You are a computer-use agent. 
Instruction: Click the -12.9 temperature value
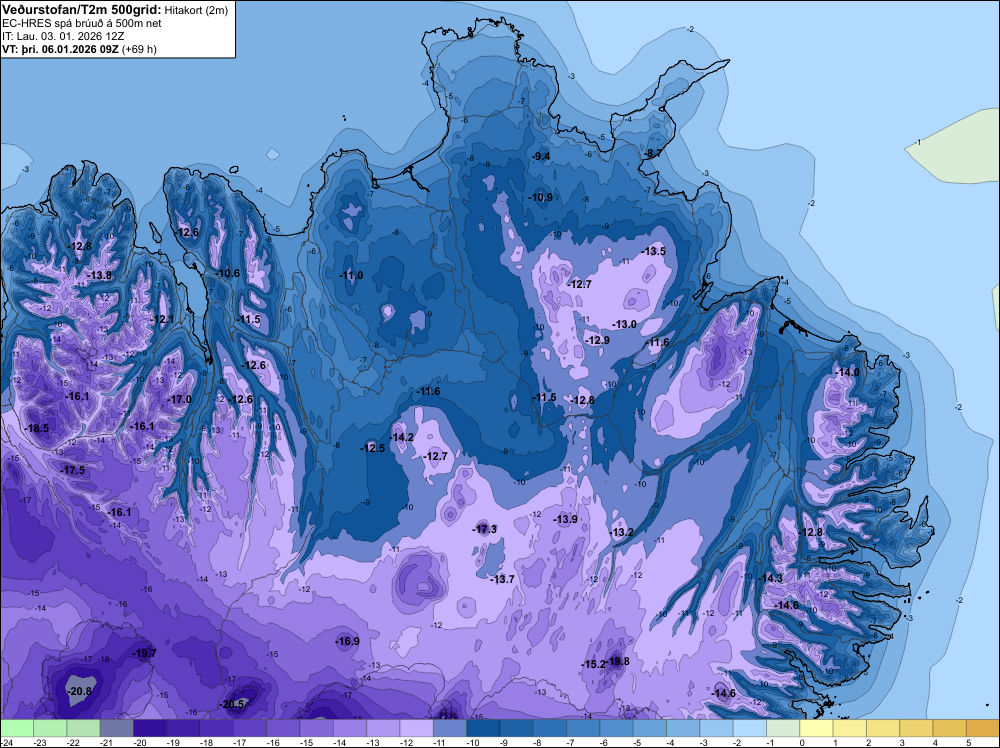point(598,341)
